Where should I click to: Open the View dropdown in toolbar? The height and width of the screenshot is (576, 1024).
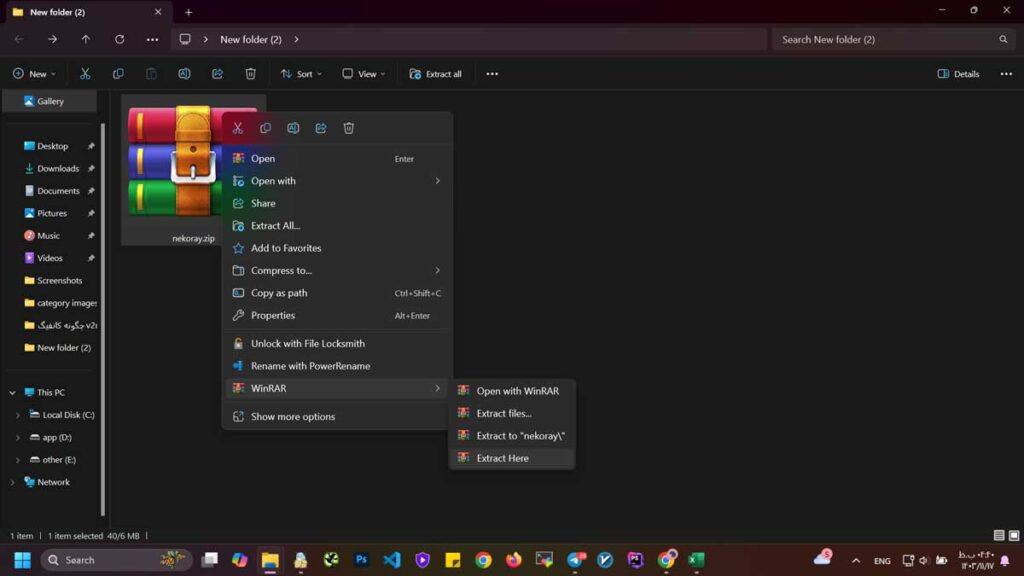pos(364,74)
